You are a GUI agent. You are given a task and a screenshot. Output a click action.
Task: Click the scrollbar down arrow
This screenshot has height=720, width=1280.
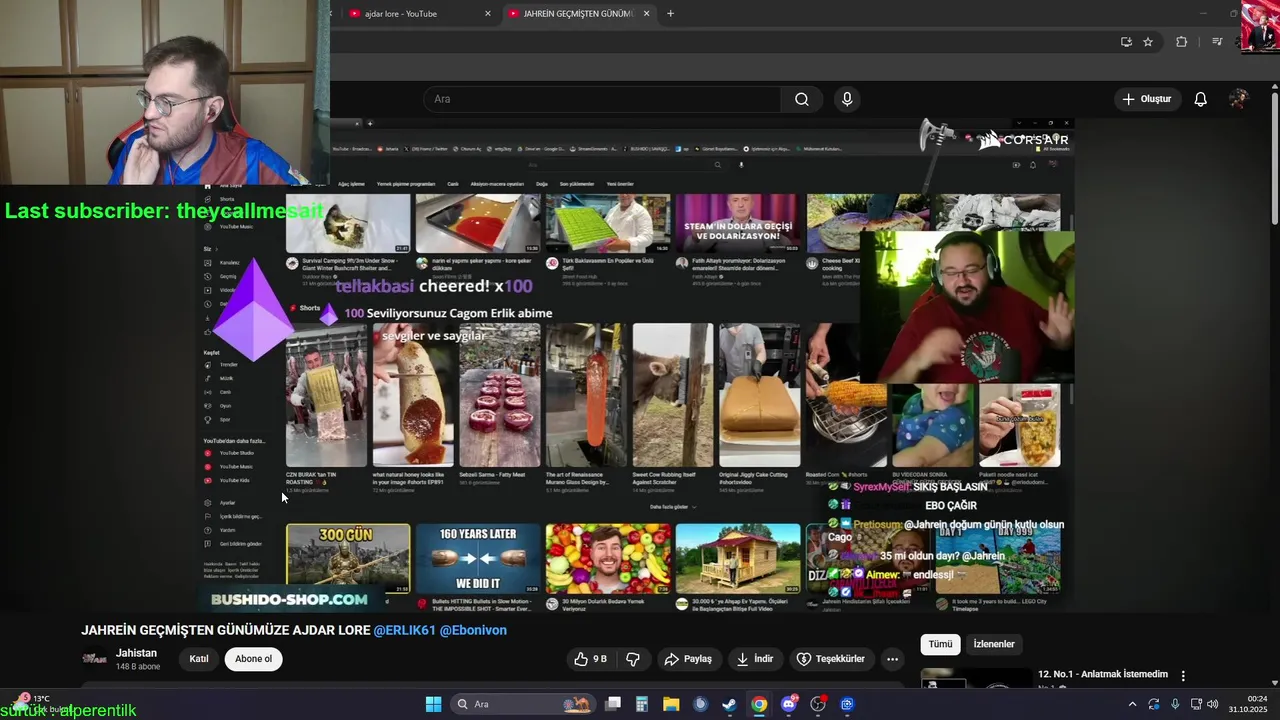click(1274, 683)
